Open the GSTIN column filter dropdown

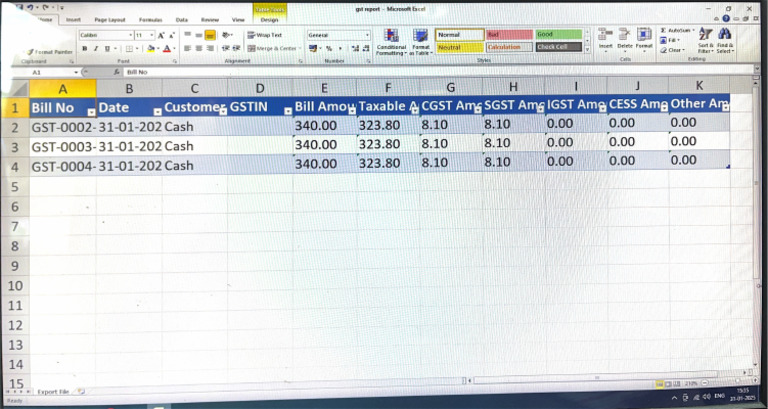coord(288,112)
